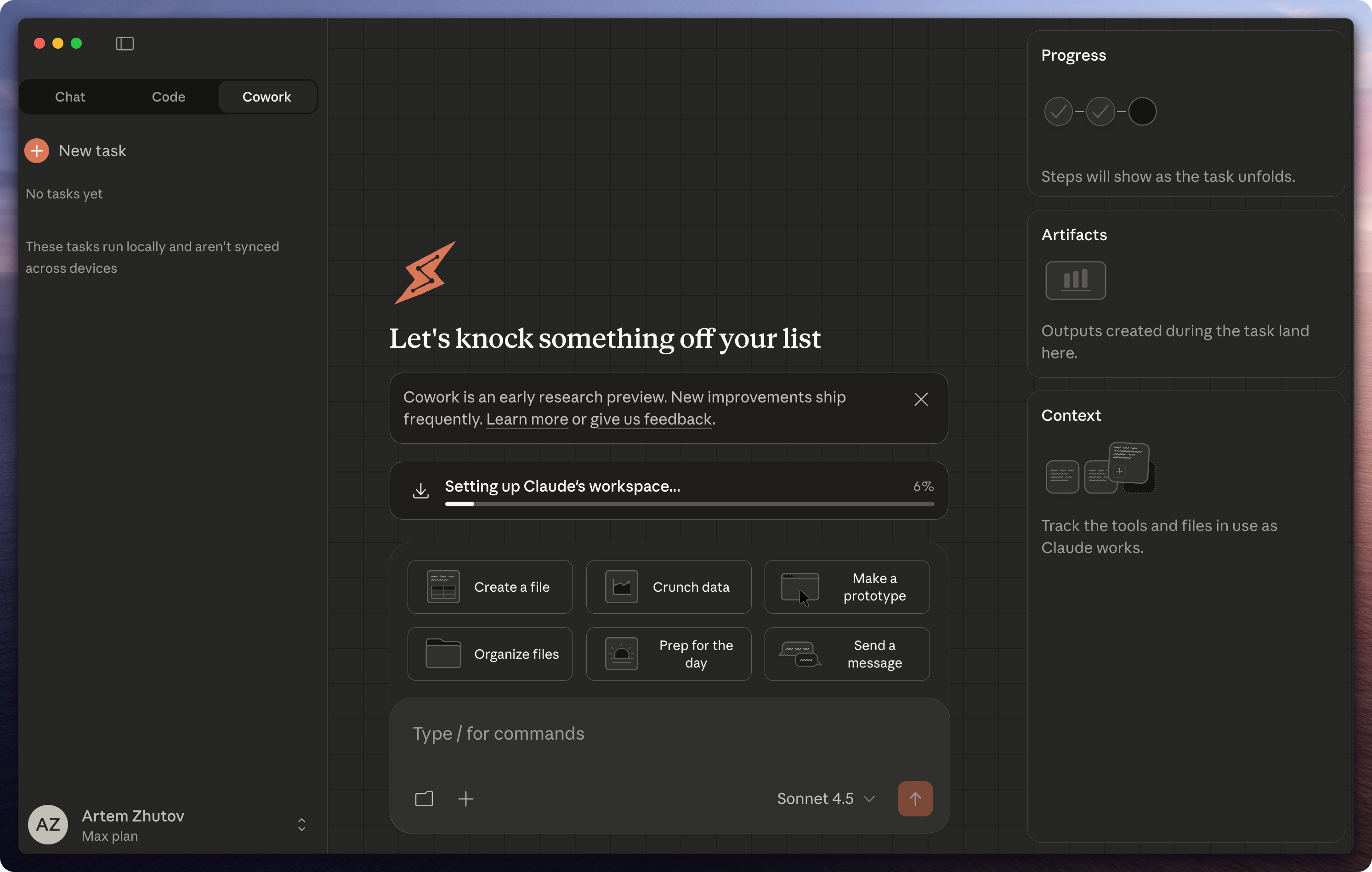Screen dimensions: 1372x872
Task: Switch to the Chat tab
Action: point(70,97)
